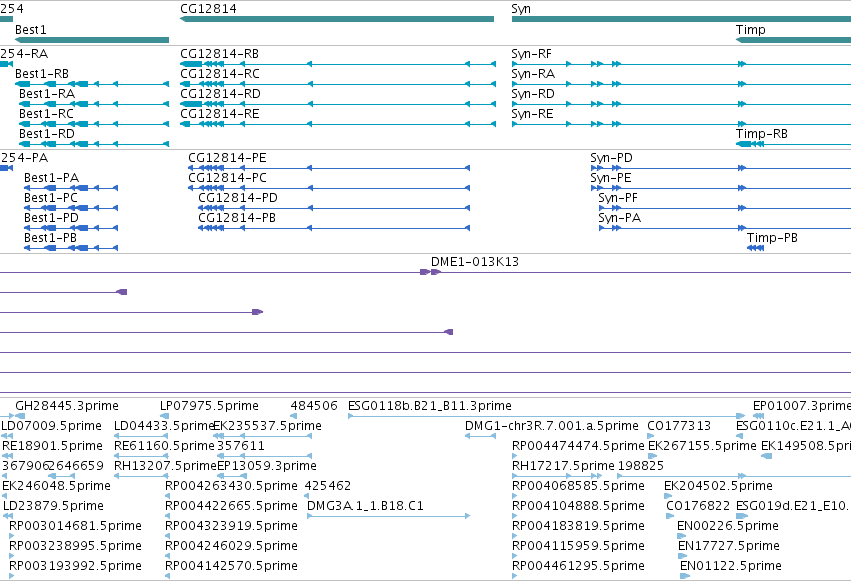
Task: Select the ESG0118b.B21_B11.3prime feature
Action: 547,416
